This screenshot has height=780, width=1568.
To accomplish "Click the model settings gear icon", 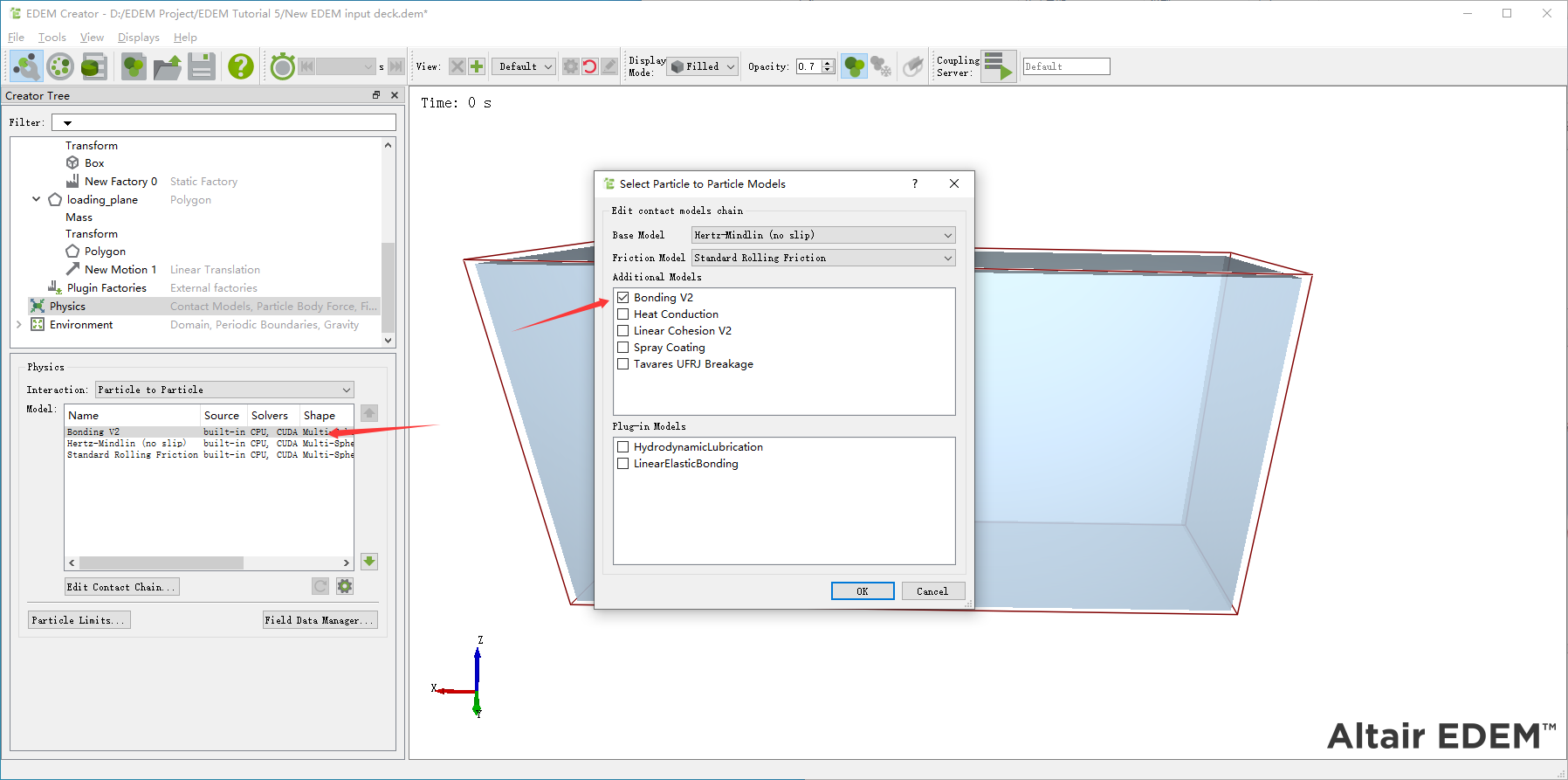I will [x=345, y=586].
